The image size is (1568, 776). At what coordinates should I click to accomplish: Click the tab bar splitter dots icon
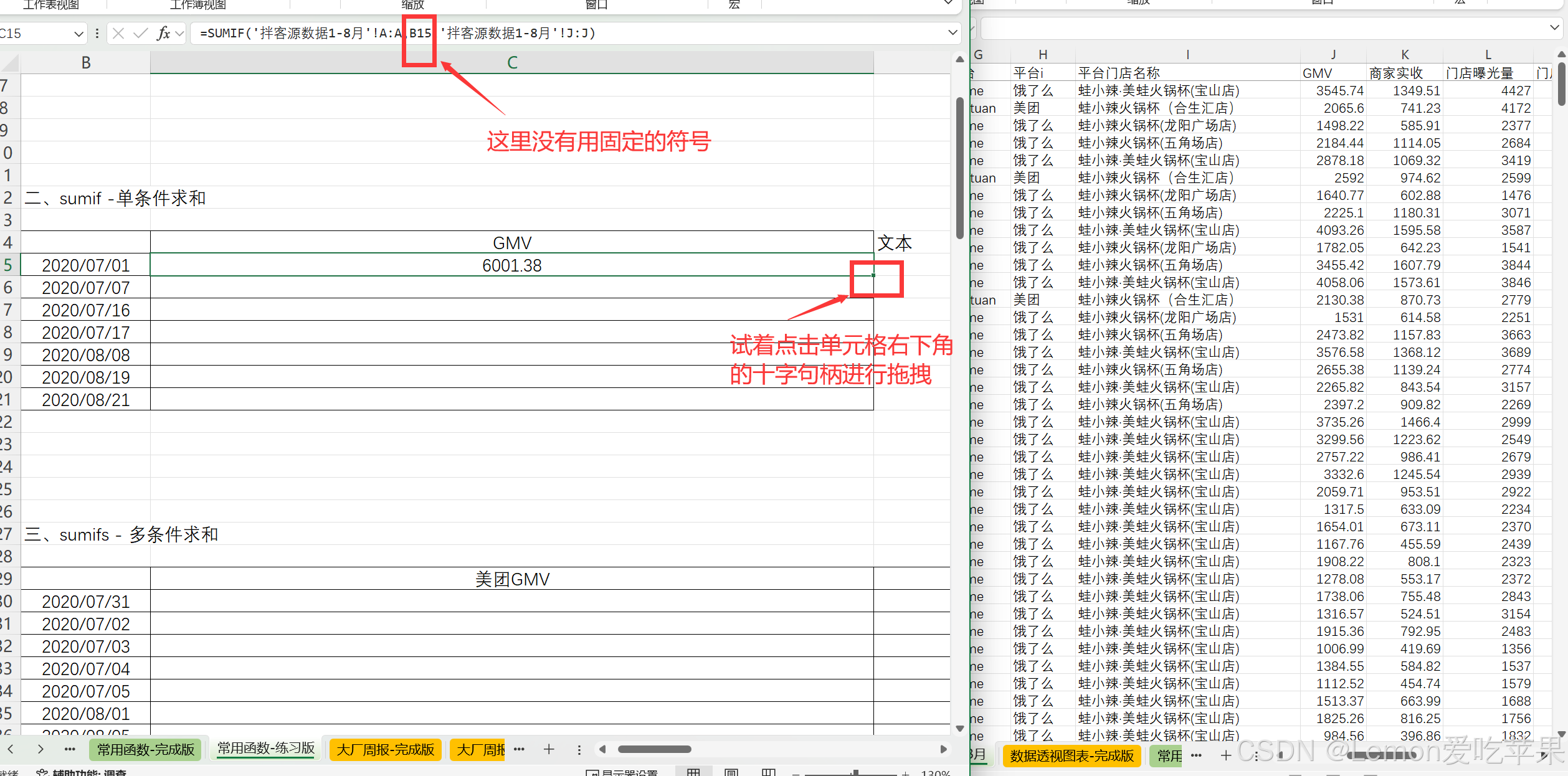tap(579, 750)
